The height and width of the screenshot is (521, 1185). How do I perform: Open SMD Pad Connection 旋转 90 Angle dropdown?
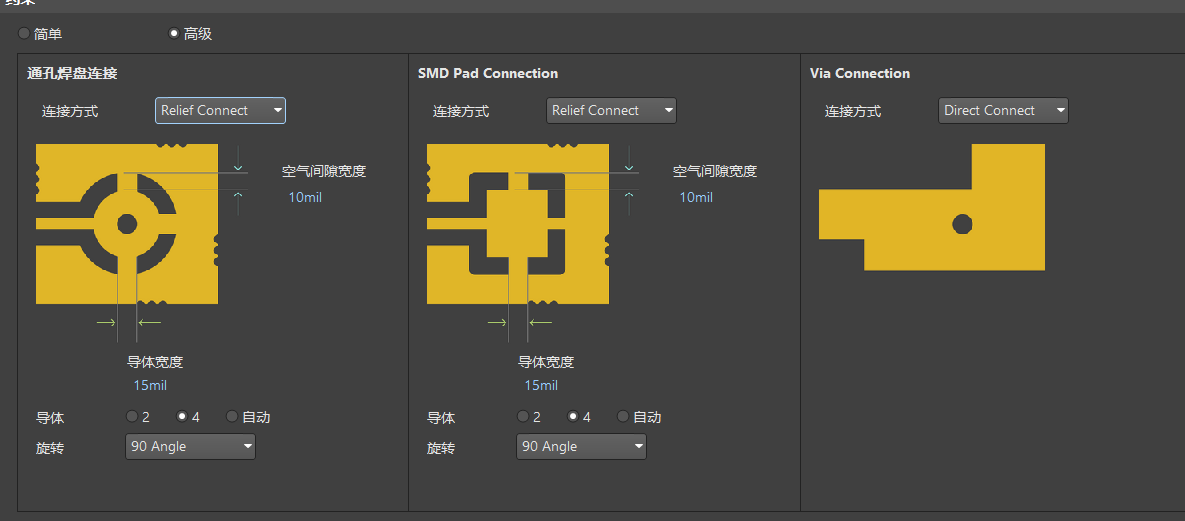point(581,446)
